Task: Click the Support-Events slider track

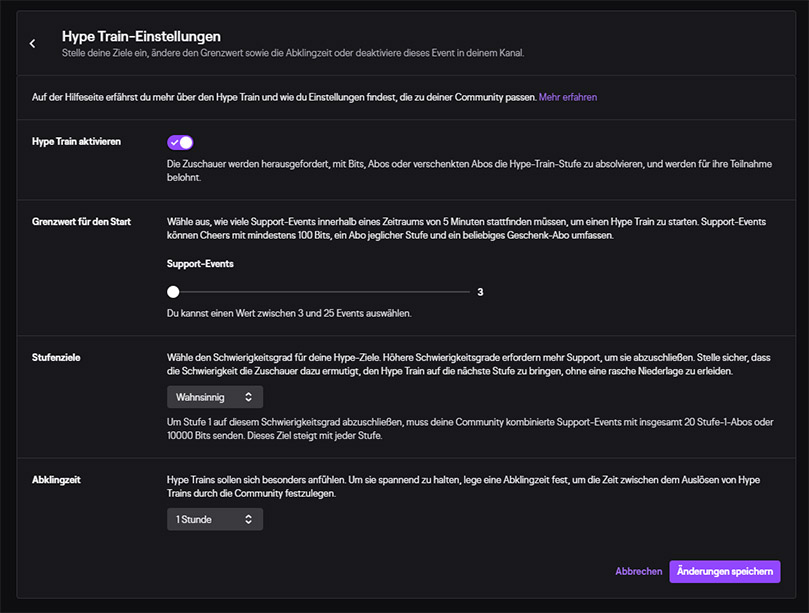Action: pos(318,292)
